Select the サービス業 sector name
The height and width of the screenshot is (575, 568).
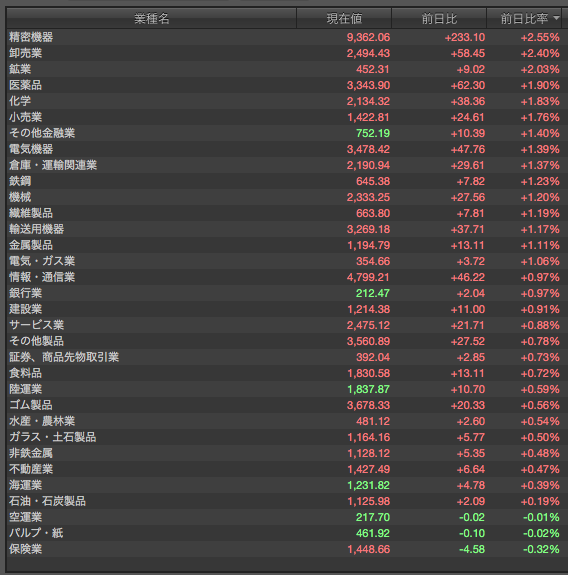[x=37, y=325]
